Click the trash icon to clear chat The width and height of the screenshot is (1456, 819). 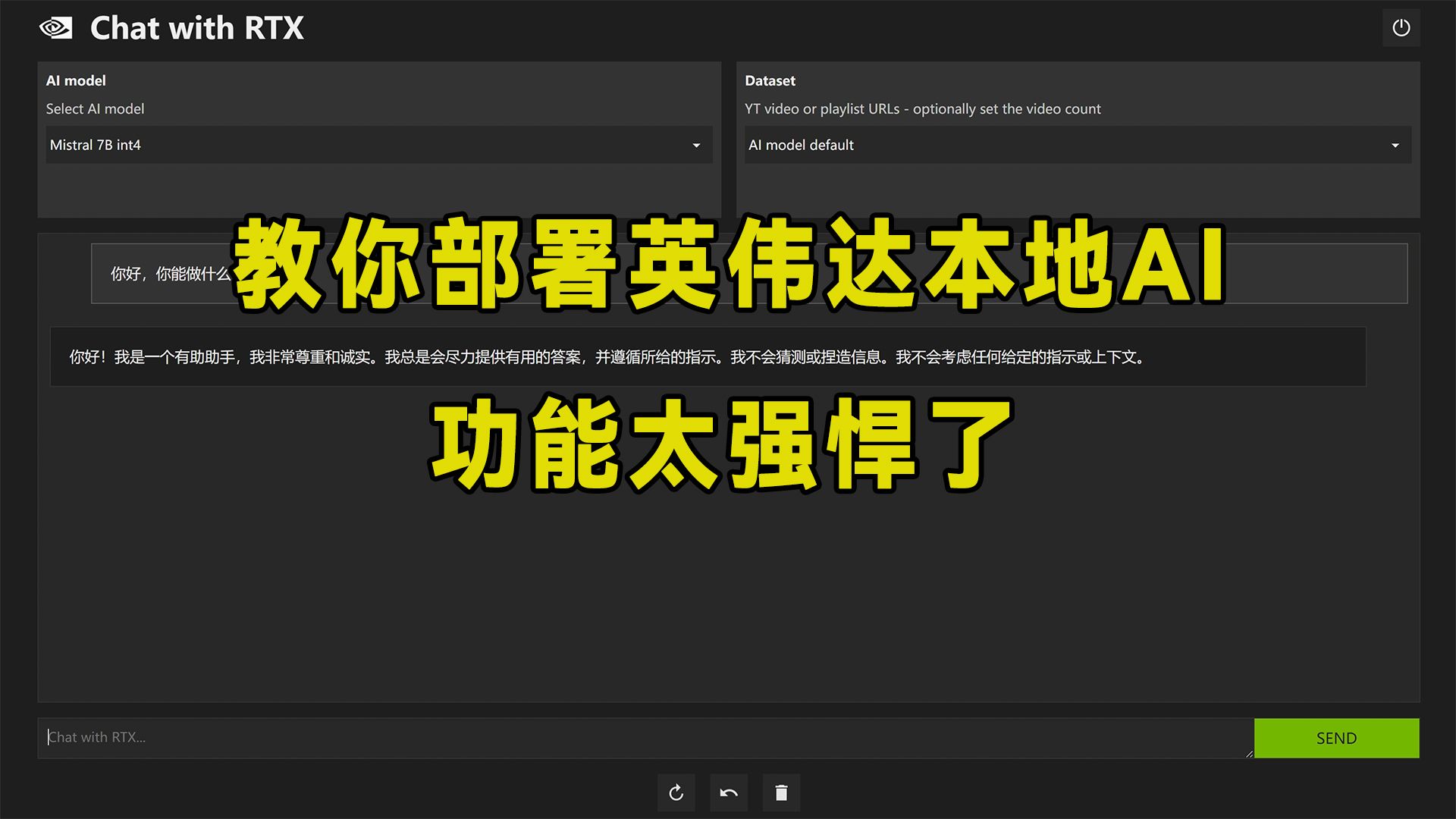[x=781, y=792]
